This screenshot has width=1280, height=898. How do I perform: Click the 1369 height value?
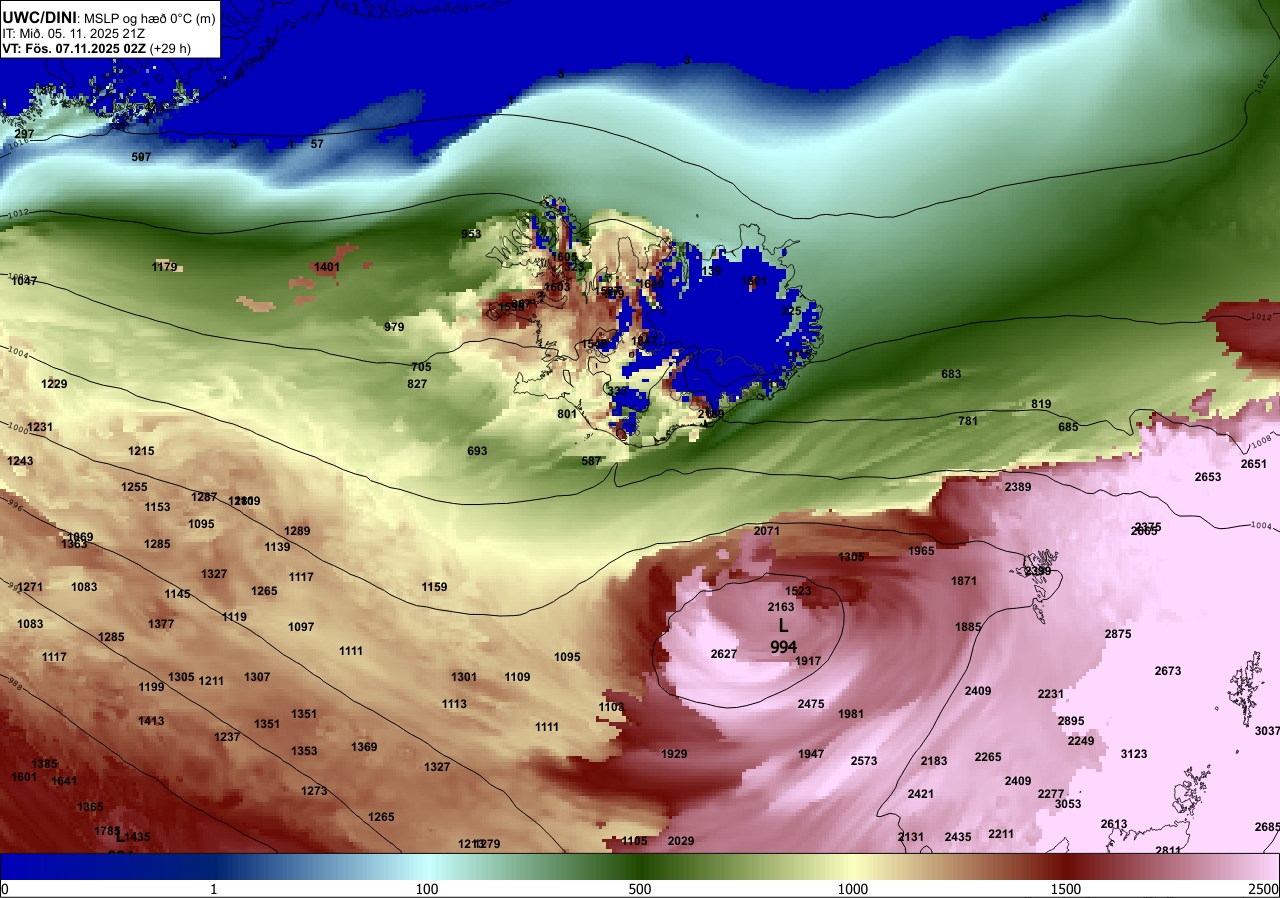tap(364, 747)
